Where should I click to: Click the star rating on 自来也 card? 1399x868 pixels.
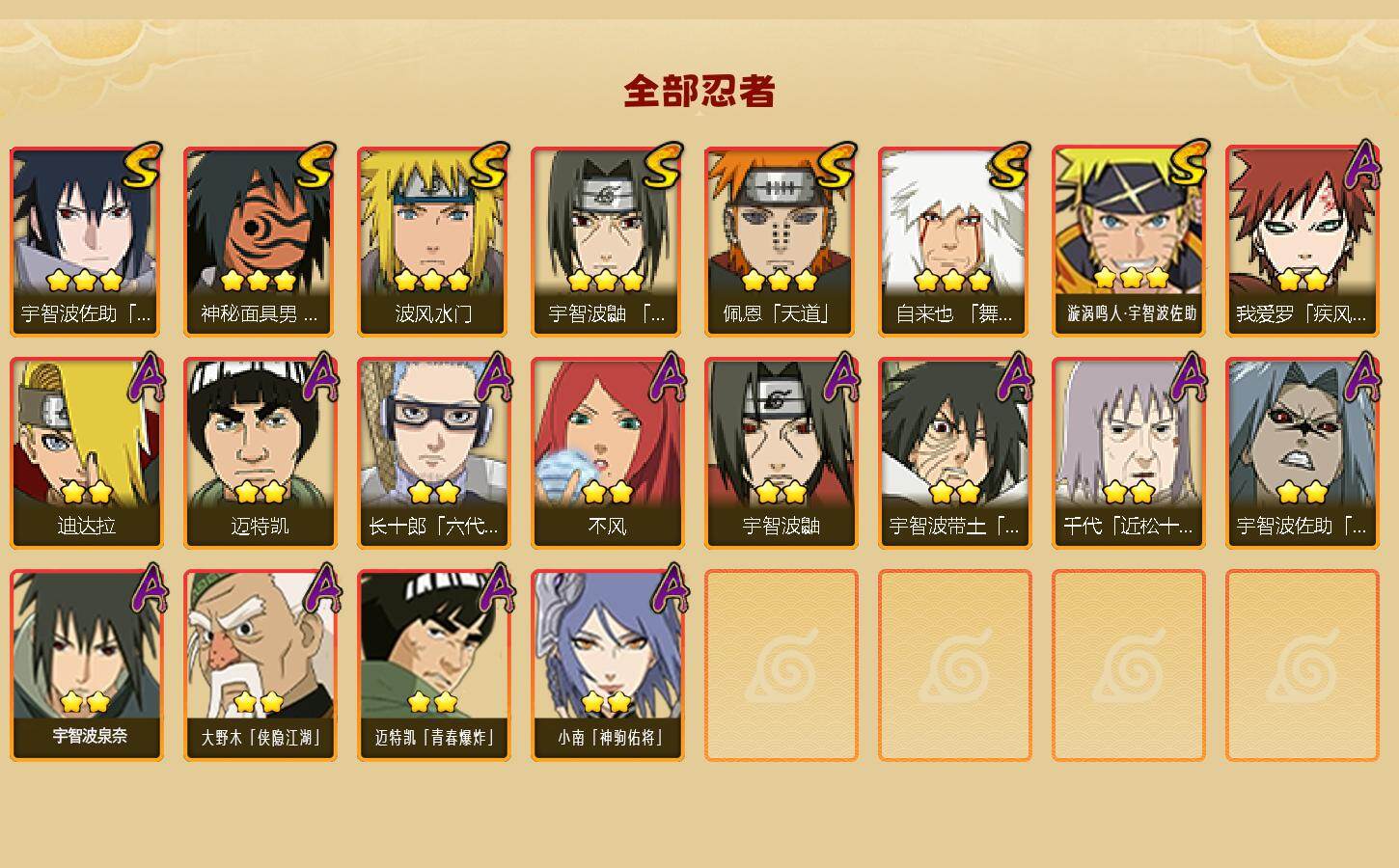953,281
